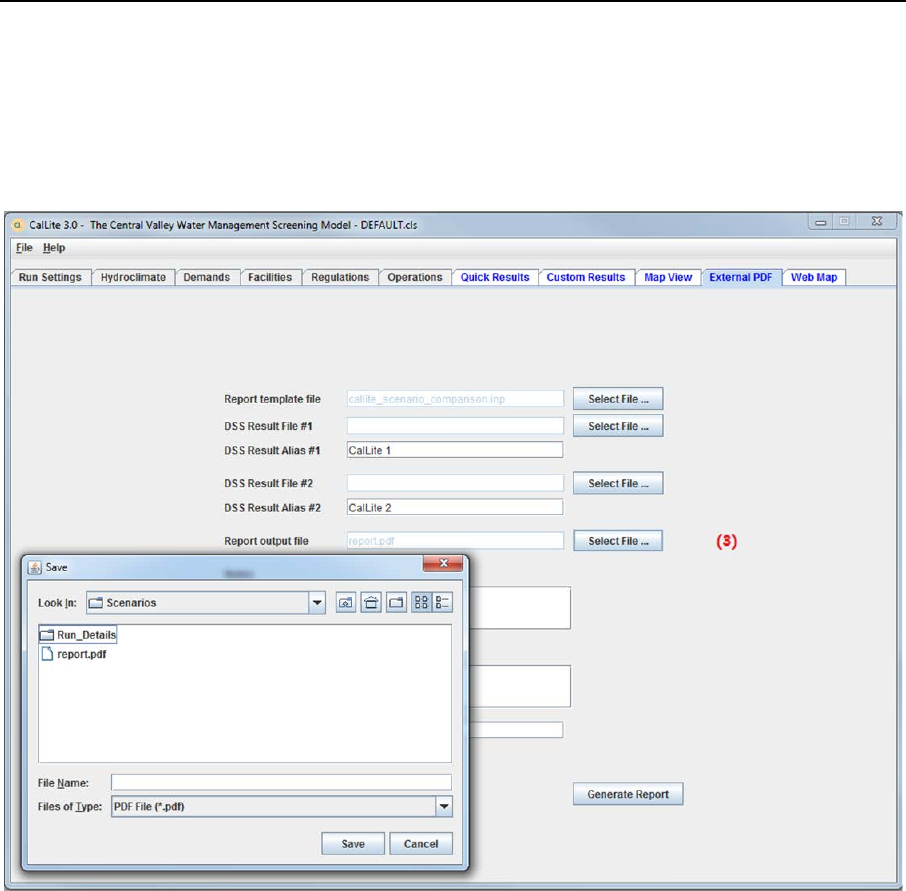Minimize the CalLite window
Viewport: 906px width, 891px height.
820,222
